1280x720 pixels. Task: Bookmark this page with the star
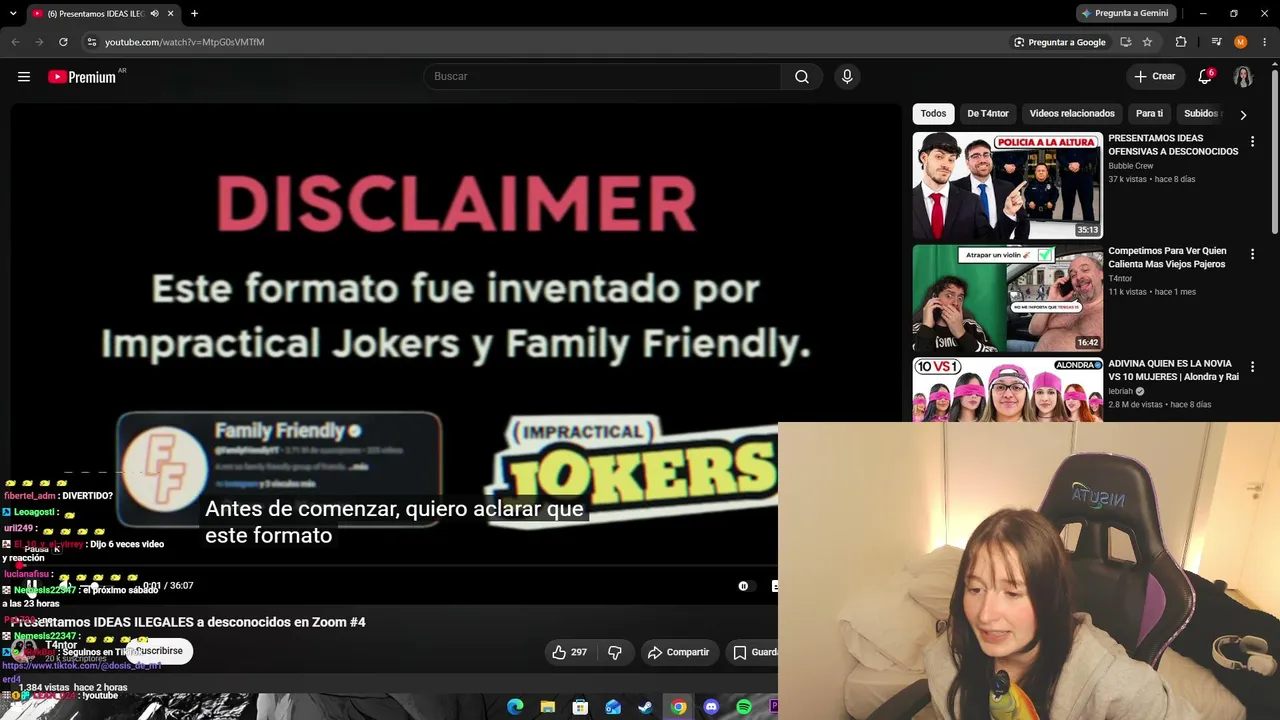tap(1147, 42)
